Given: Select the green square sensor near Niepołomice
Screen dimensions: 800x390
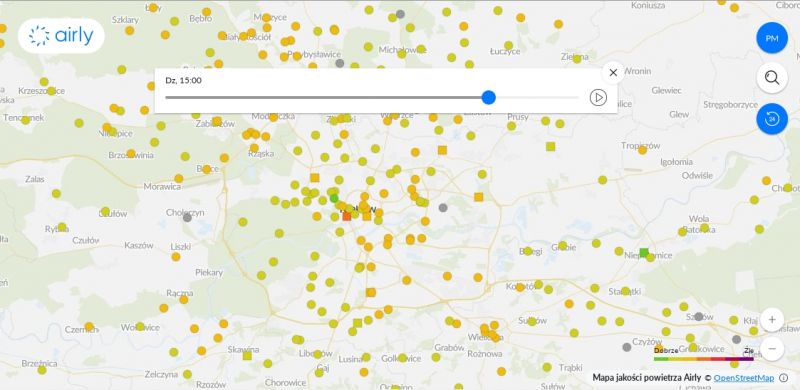Looking at the screenshot, I should [x=644, y=252].
